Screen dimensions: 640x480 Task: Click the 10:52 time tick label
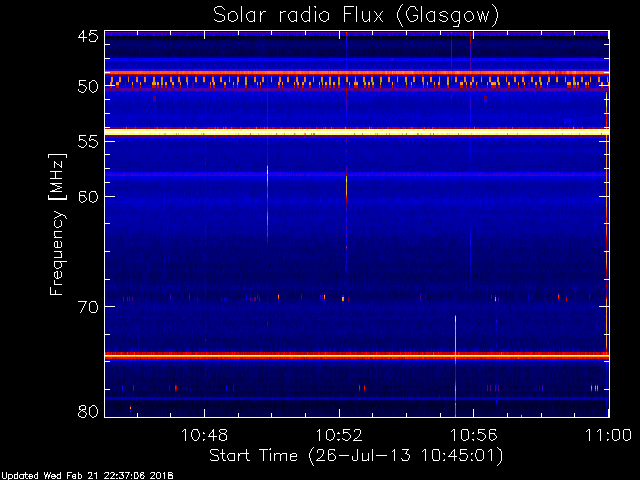tap(339, 435)
